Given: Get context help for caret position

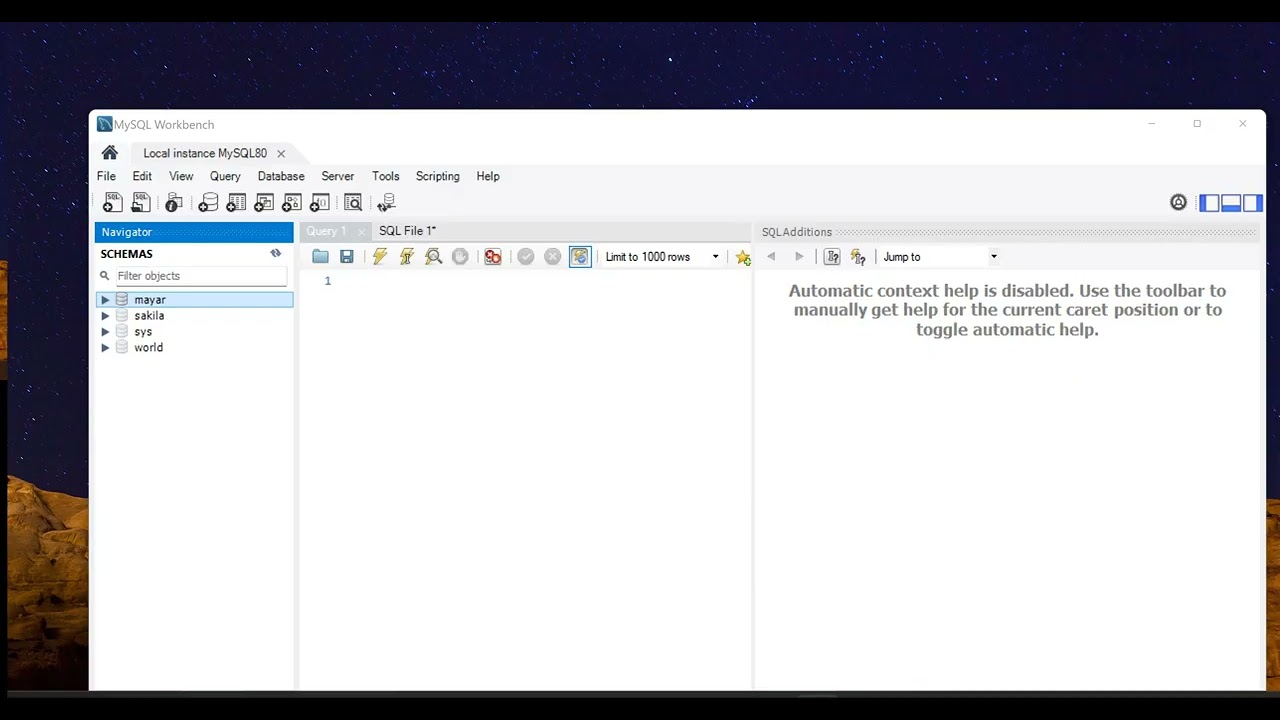Looking at the screenshot, I should point(832,257).
